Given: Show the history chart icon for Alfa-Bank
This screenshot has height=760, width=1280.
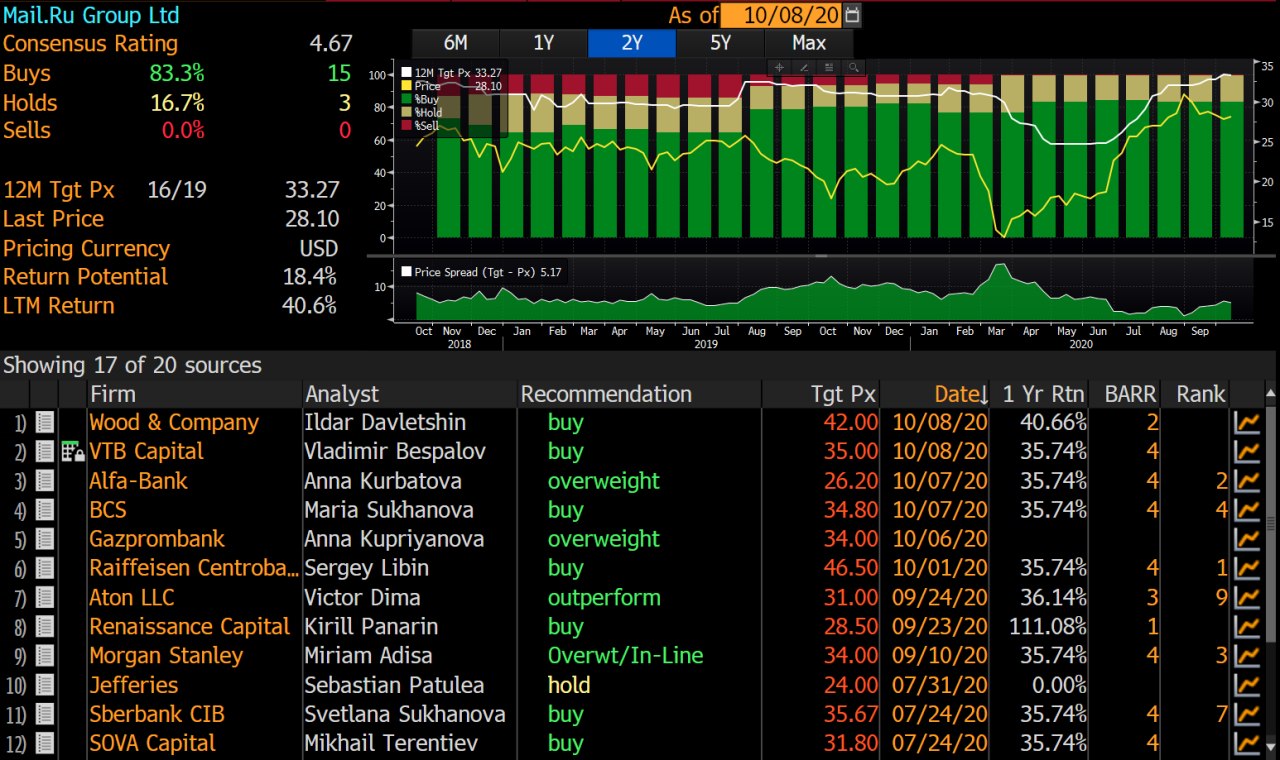Looking at the screenshot, I should 1247,481.
